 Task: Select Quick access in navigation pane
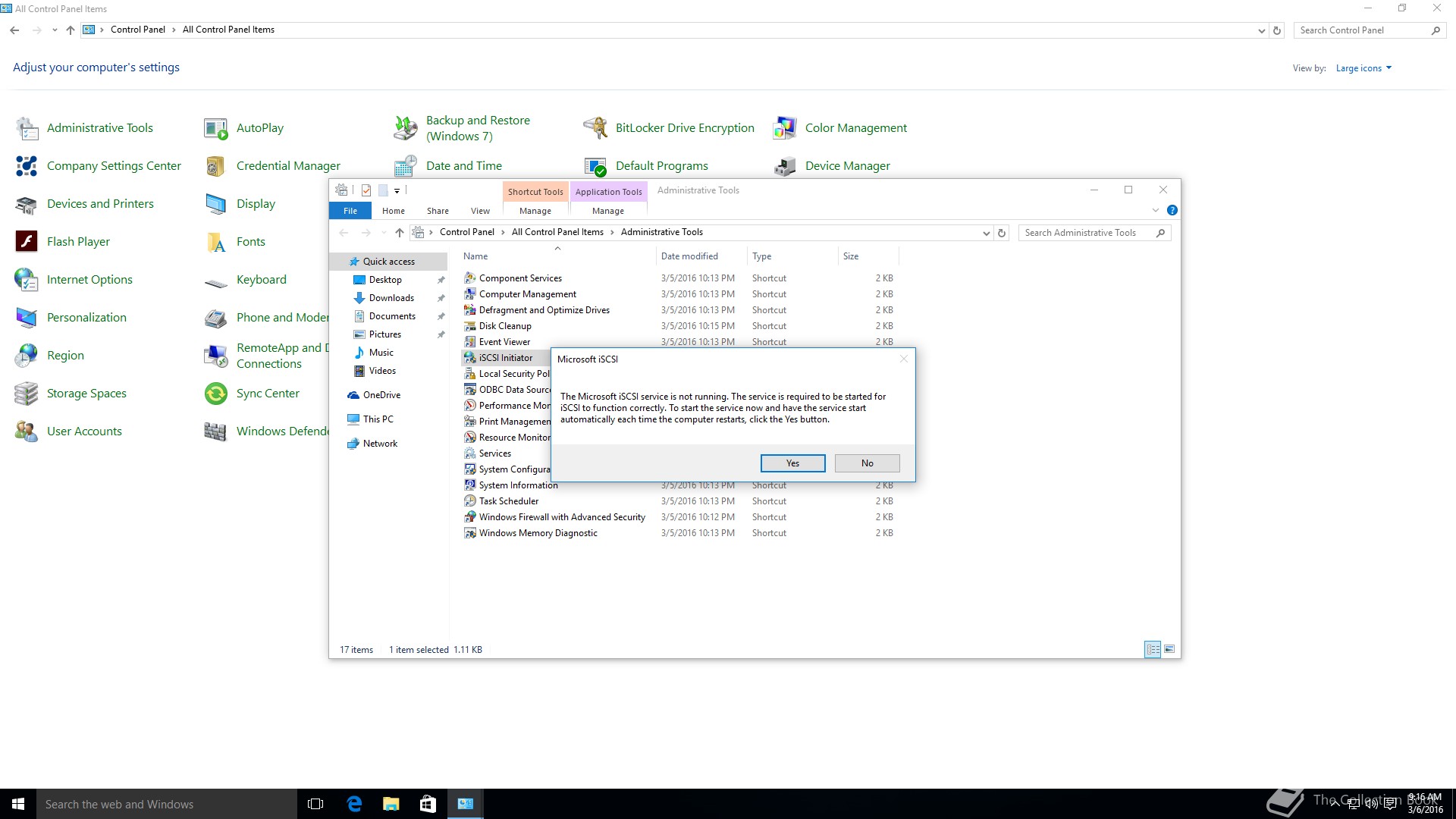388,262
